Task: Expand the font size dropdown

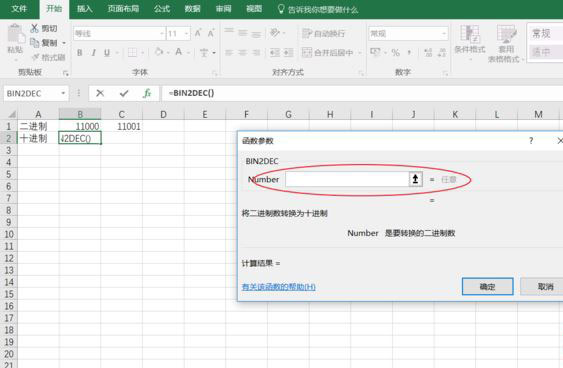Action: (186, 34)
